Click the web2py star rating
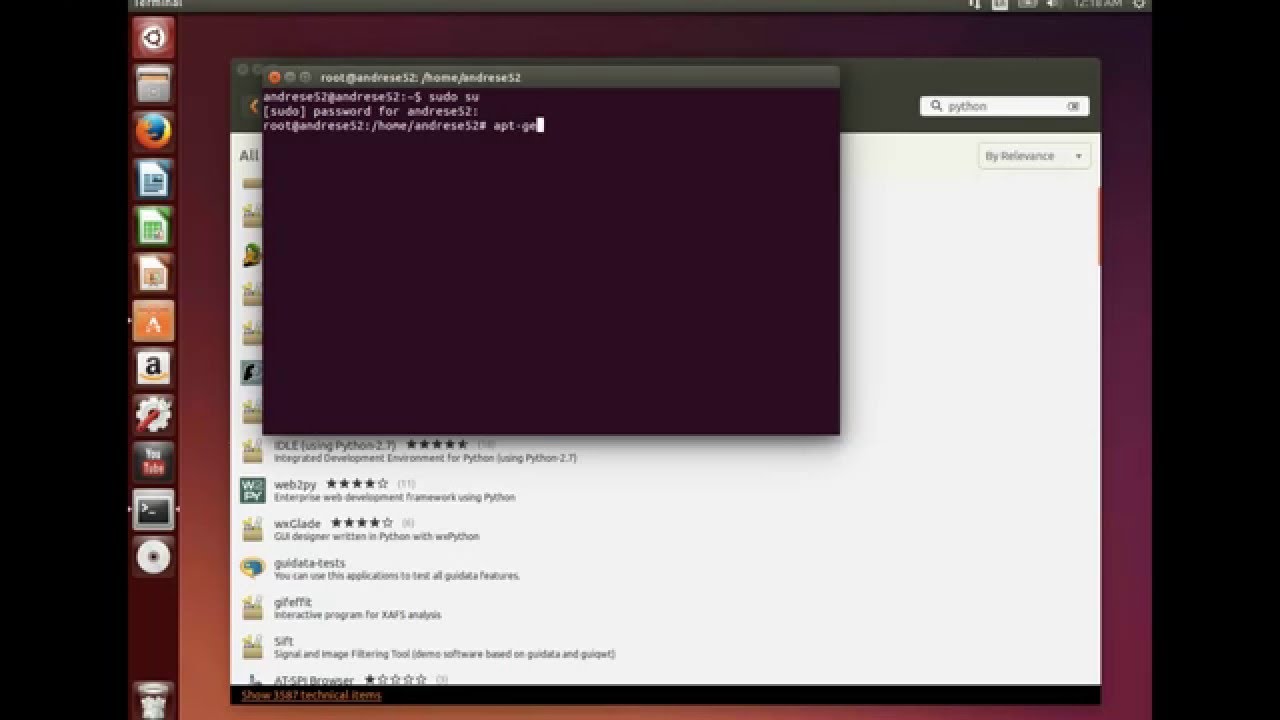 tap(356, 484)
